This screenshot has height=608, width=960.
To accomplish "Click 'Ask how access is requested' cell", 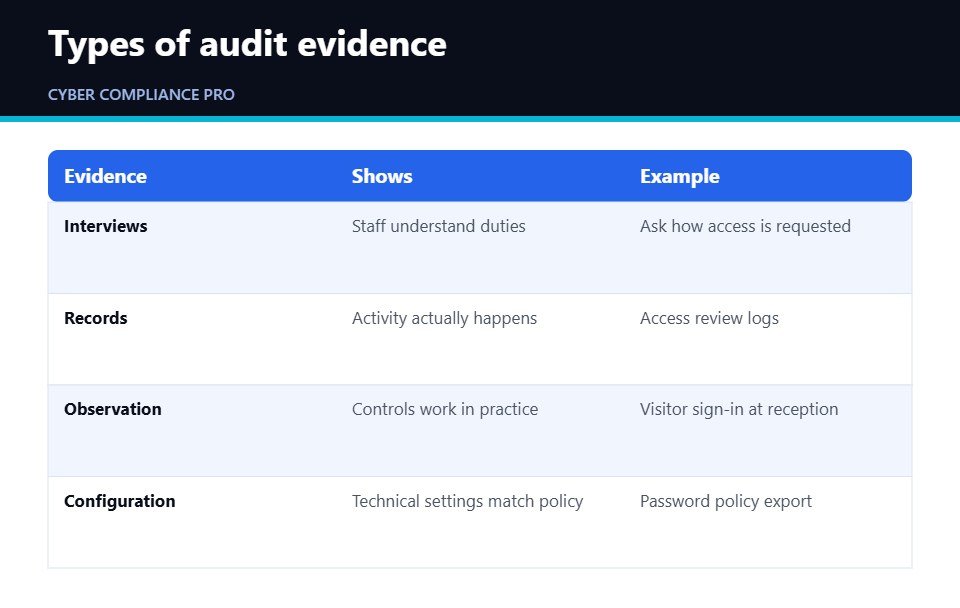I will (745, 226).
